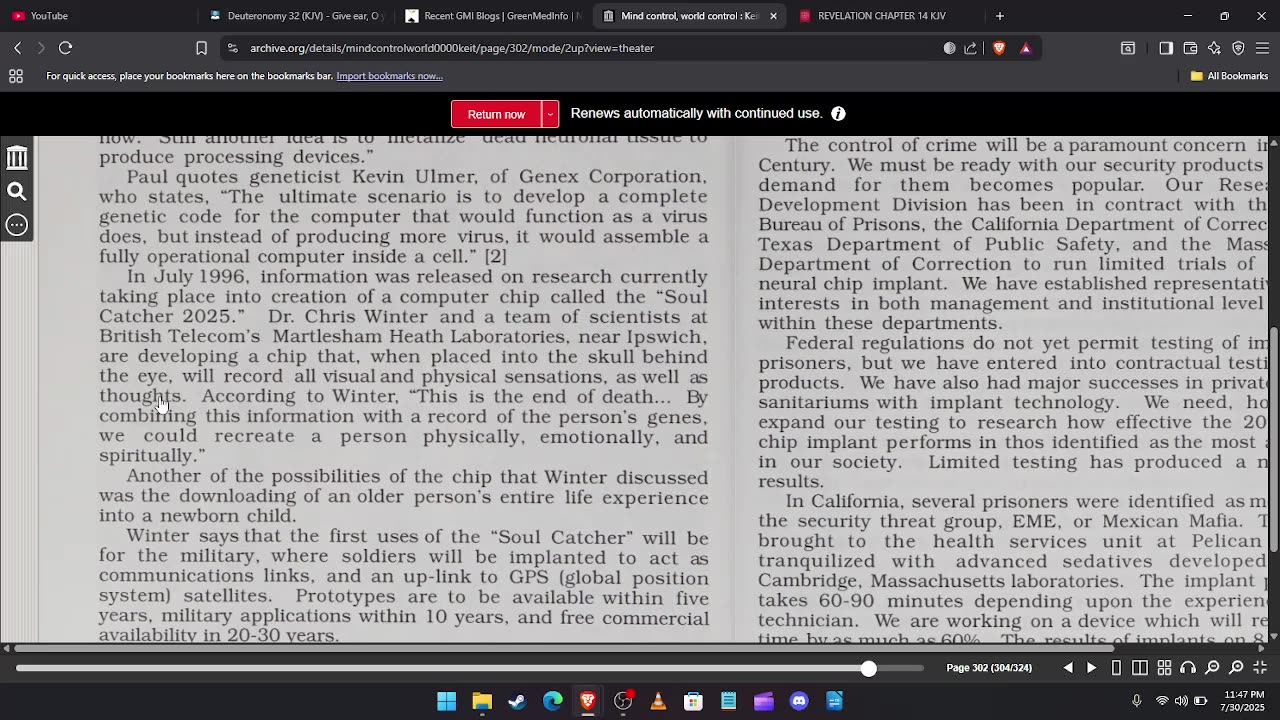Open Clipchamp video editor from taskbar
The height and width of the screenshot is (720, 1280).
tap(764, 702)
